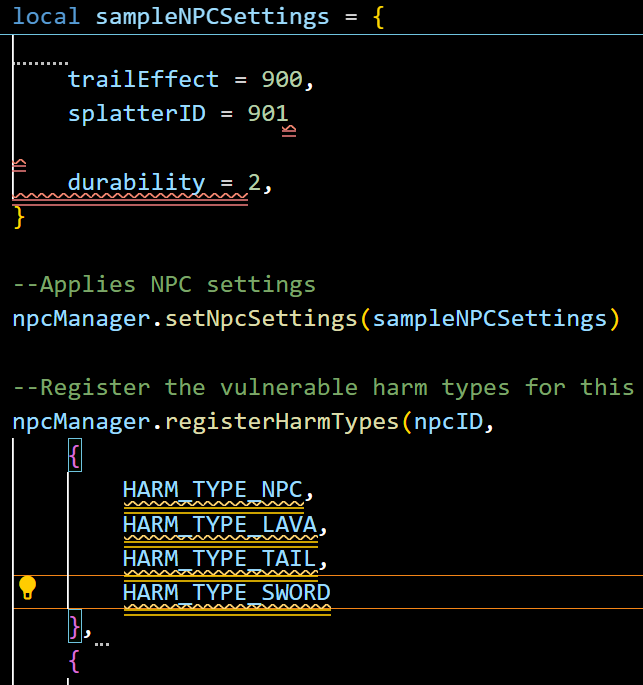Image resolution: width=643 pixels, height=685 pixels.
Task: Click the yellow closing brace after durability
Action: coord(19,217)
